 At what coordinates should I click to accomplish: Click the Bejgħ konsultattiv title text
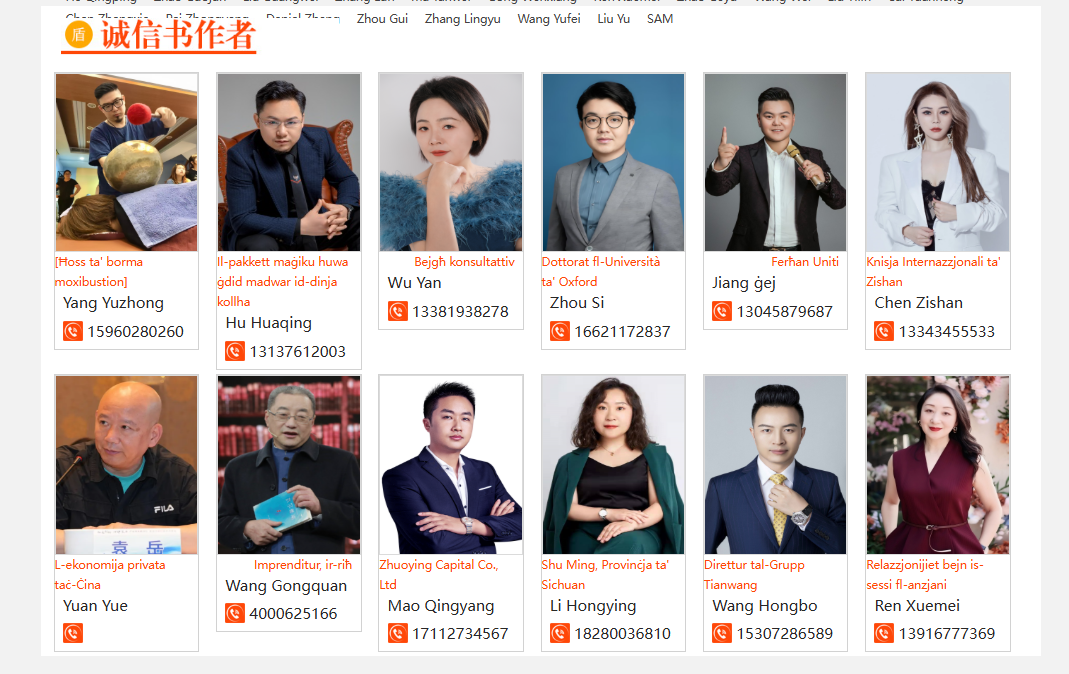coord(464,262)
